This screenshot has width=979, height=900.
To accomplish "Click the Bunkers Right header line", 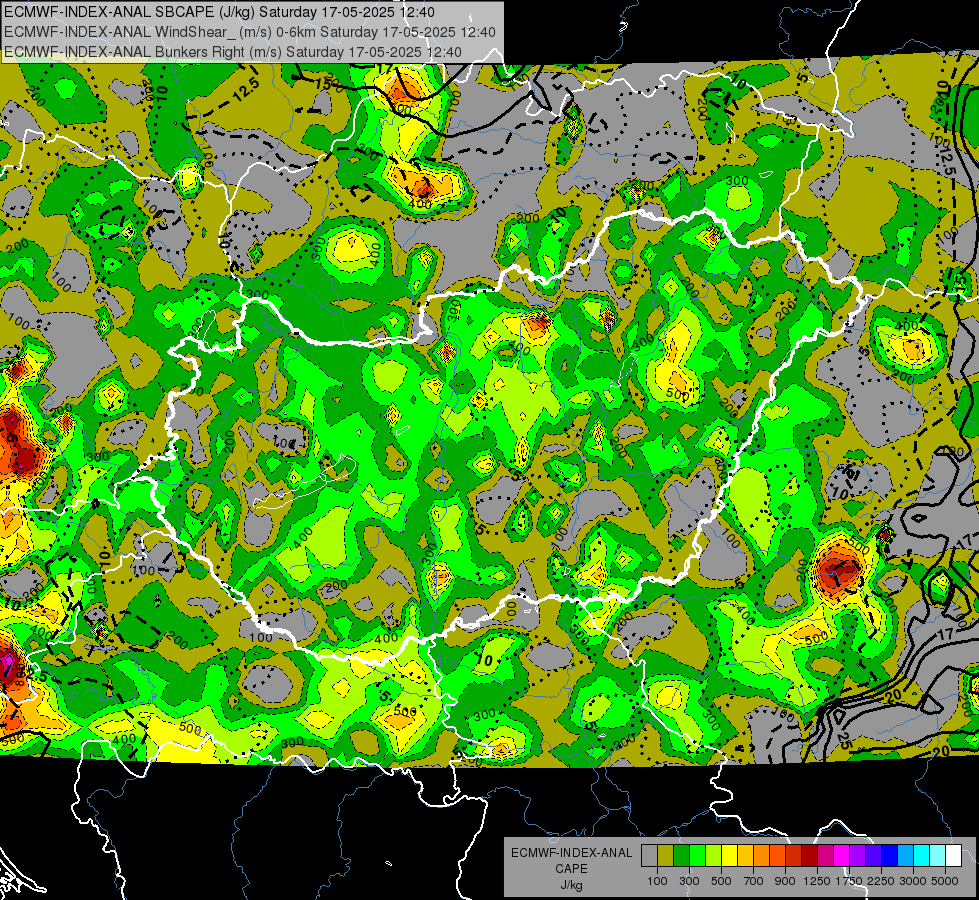I will pyautogui.click(x=233, y=52).
